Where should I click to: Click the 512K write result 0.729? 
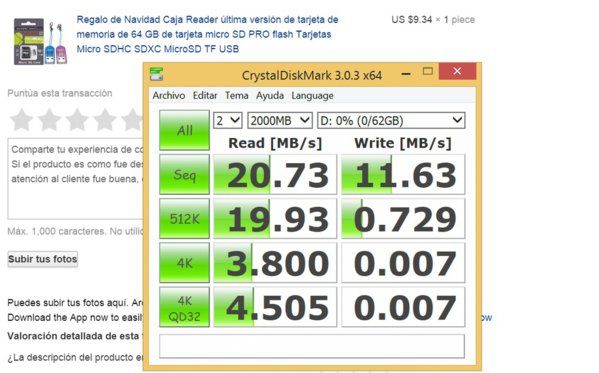(403, 218)
